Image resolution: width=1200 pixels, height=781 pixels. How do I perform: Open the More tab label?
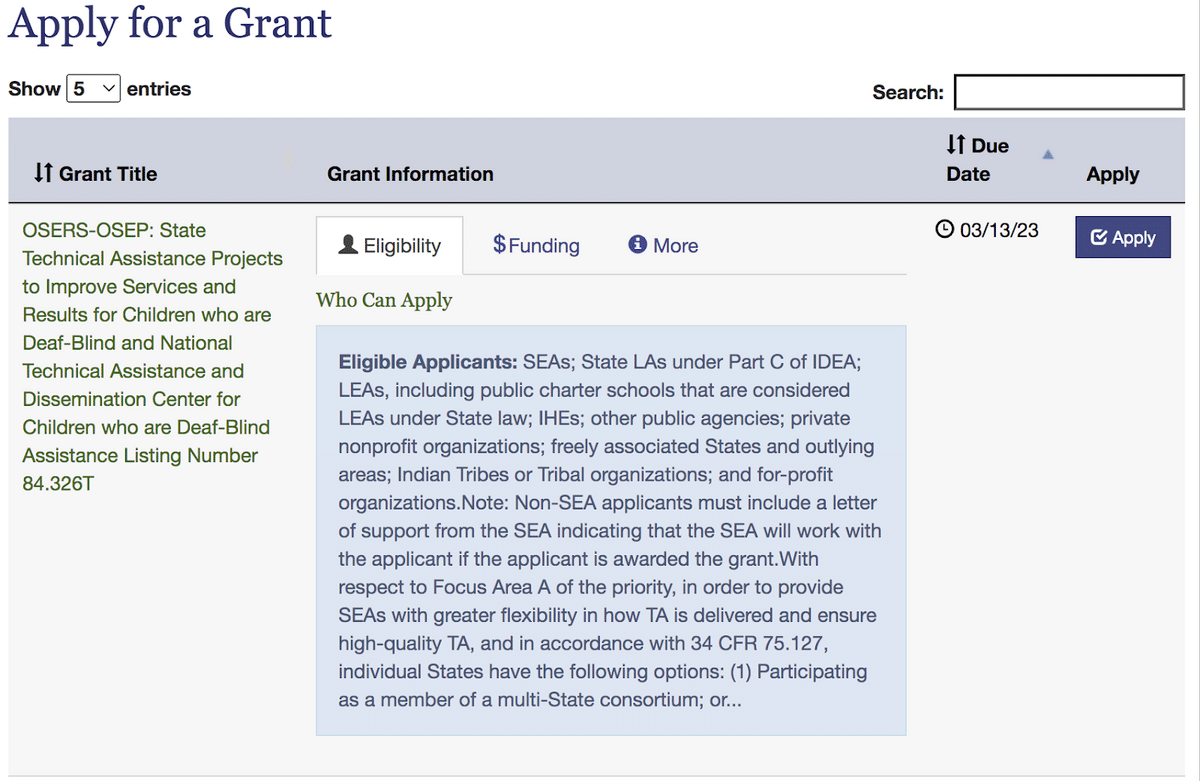pyautogui.click(x=675, y=246)
